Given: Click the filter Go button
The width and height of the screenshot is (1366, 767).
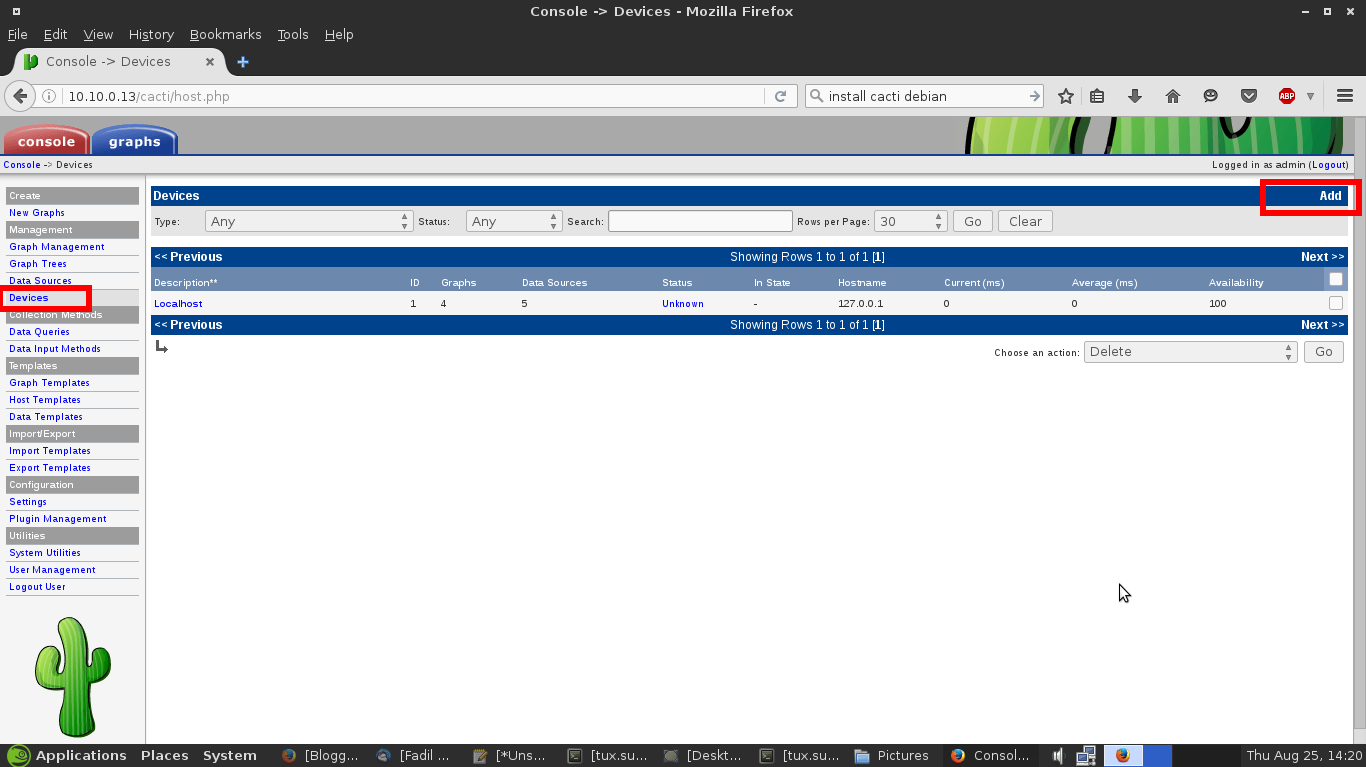Looking at the screenshot, I should [x=973, y=221].
